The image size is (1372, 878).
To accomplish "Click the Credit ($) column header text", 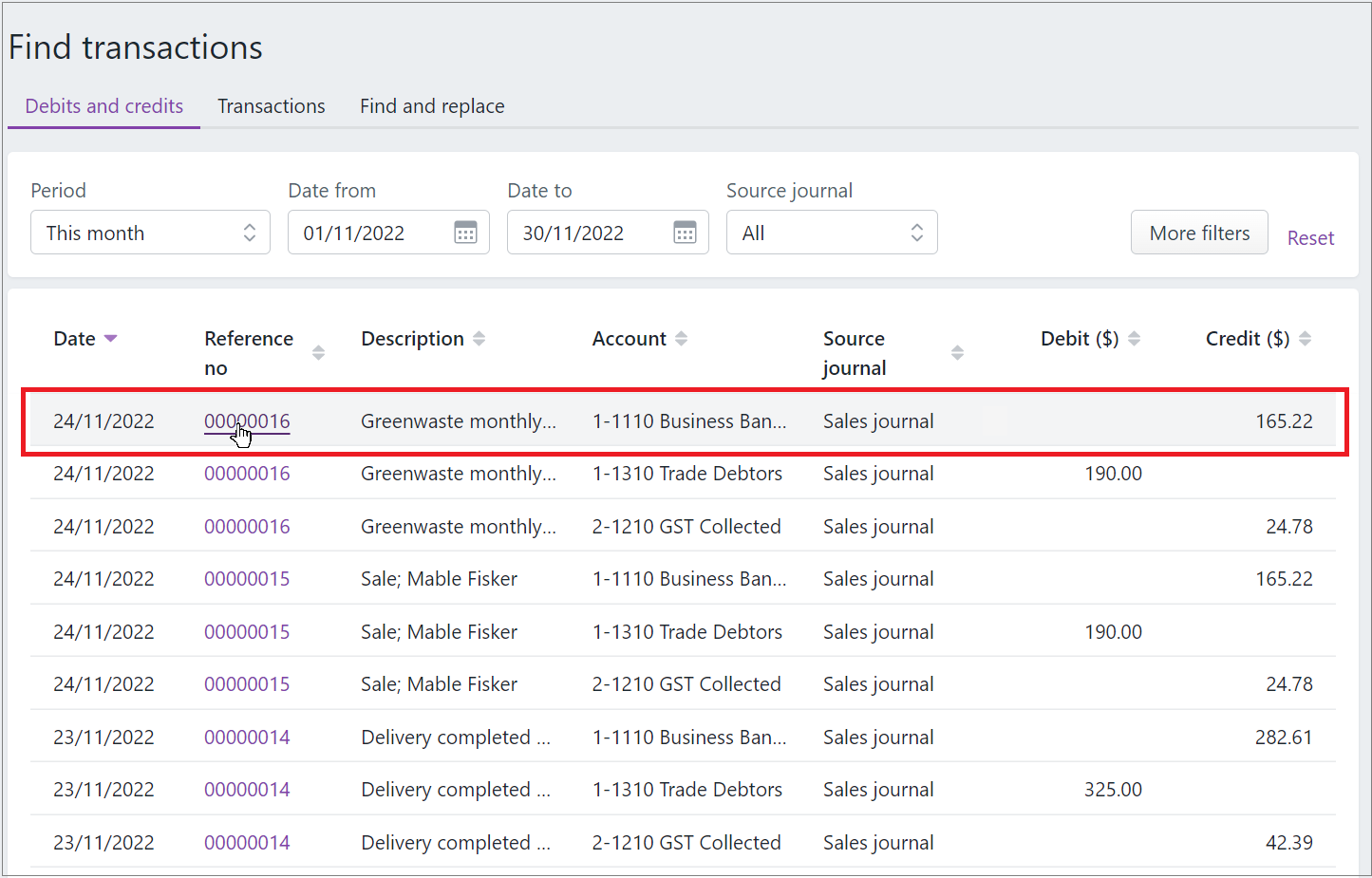I will [1248, 339].
